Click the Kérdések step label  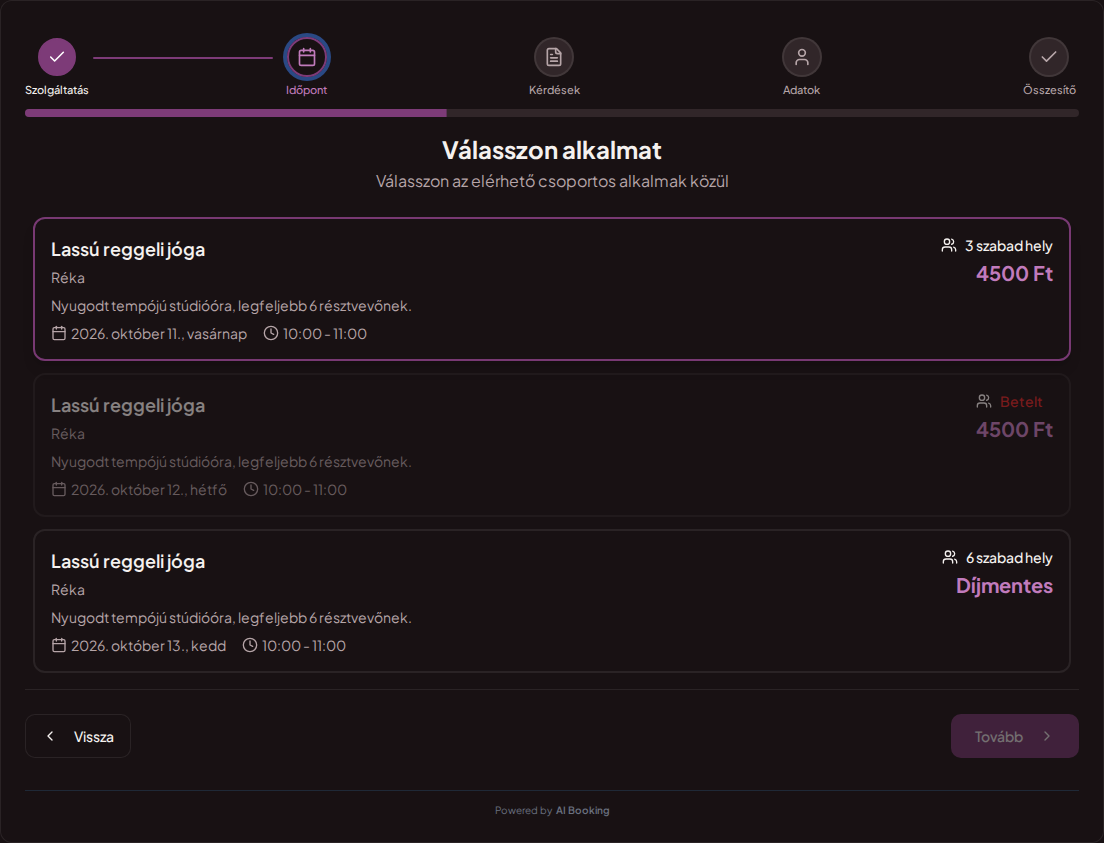pyautogui.click(x=554, y=90)
